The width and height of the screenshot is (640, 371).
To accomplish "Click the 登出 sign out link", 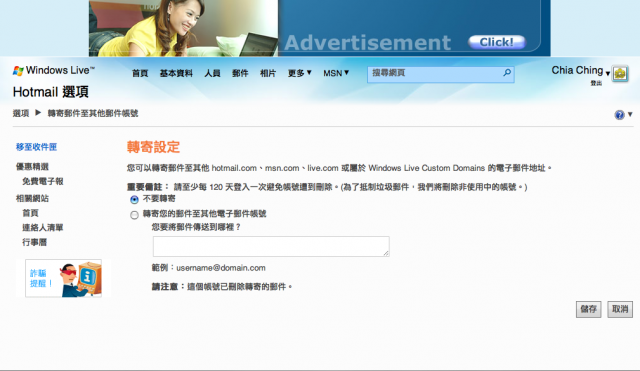I will tap(596, 83).
